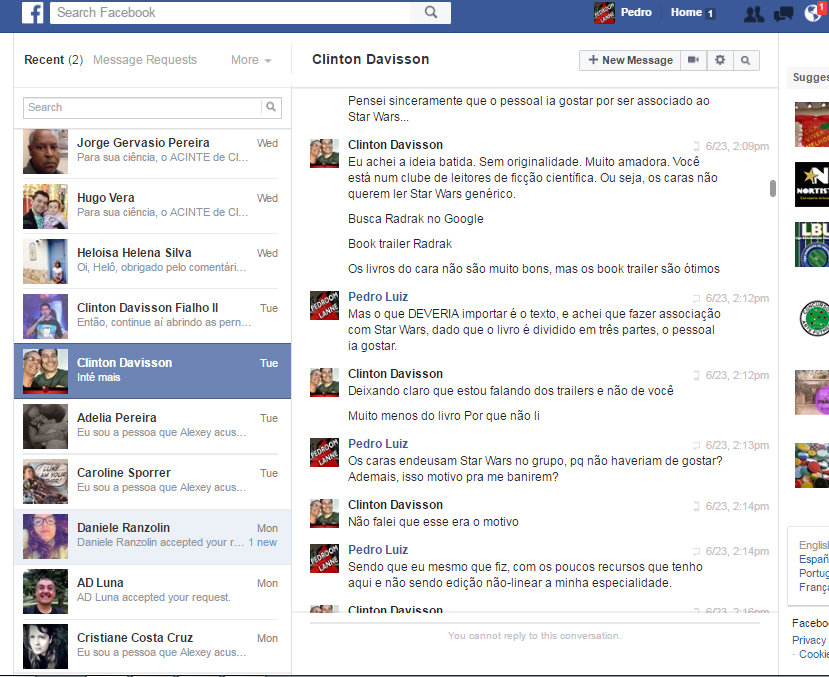Screen dimensions: 829x677
Task: Open conversation settings gear icon
Action: pyautogui.click(x=720, y=60)
